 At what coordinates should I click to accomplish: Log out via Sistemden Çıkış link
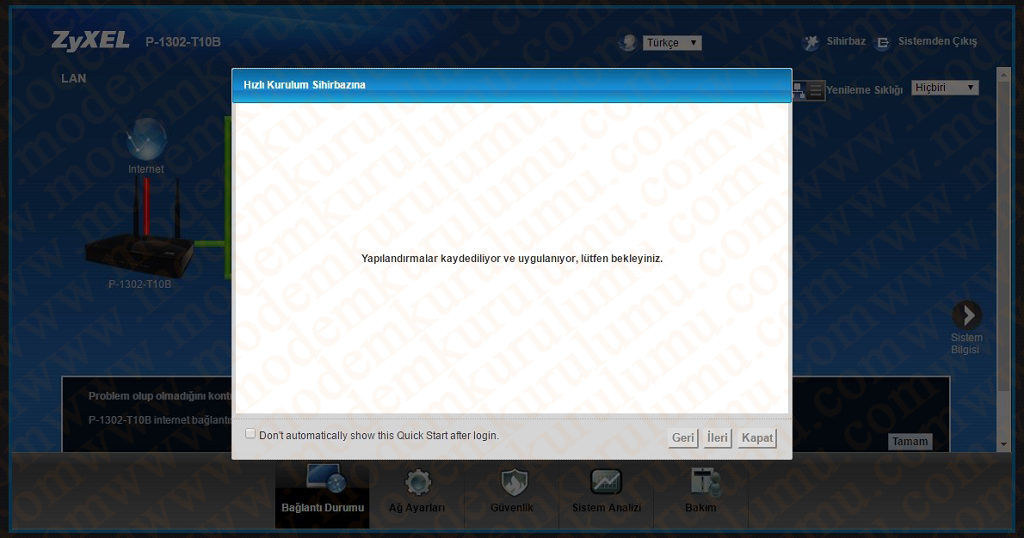point(937,41)
